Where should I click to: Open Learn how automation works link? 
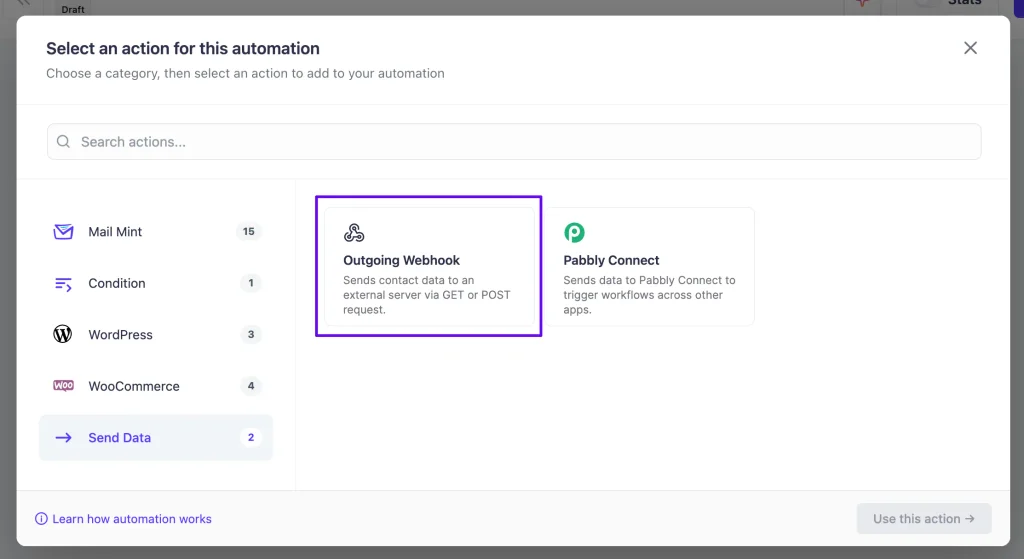[x=132, y=519]
